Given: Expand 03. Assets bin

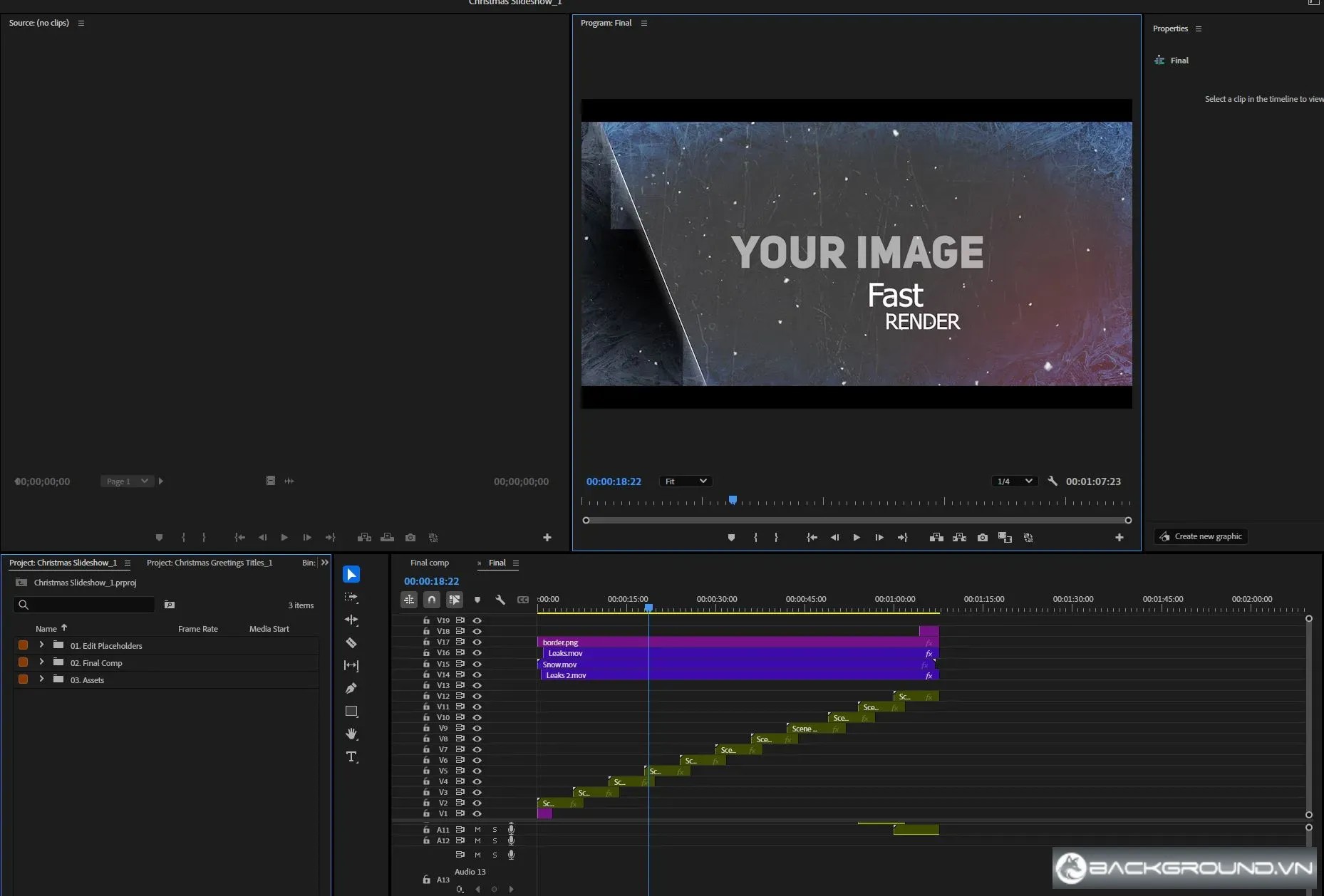Looking at the screenshot, I should click(41, 679).
